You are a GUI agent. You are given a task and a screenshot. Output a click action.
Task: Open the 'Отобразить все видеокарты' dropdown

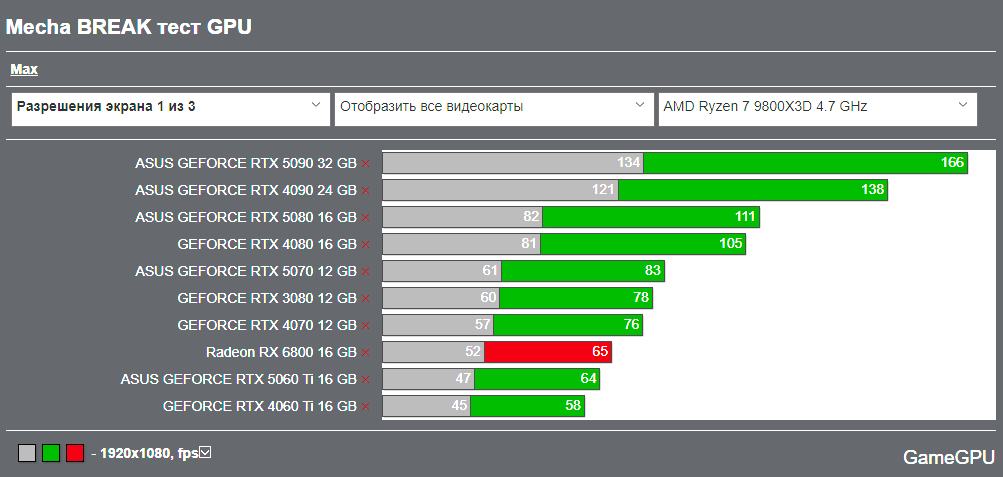[x=493, y=109]
